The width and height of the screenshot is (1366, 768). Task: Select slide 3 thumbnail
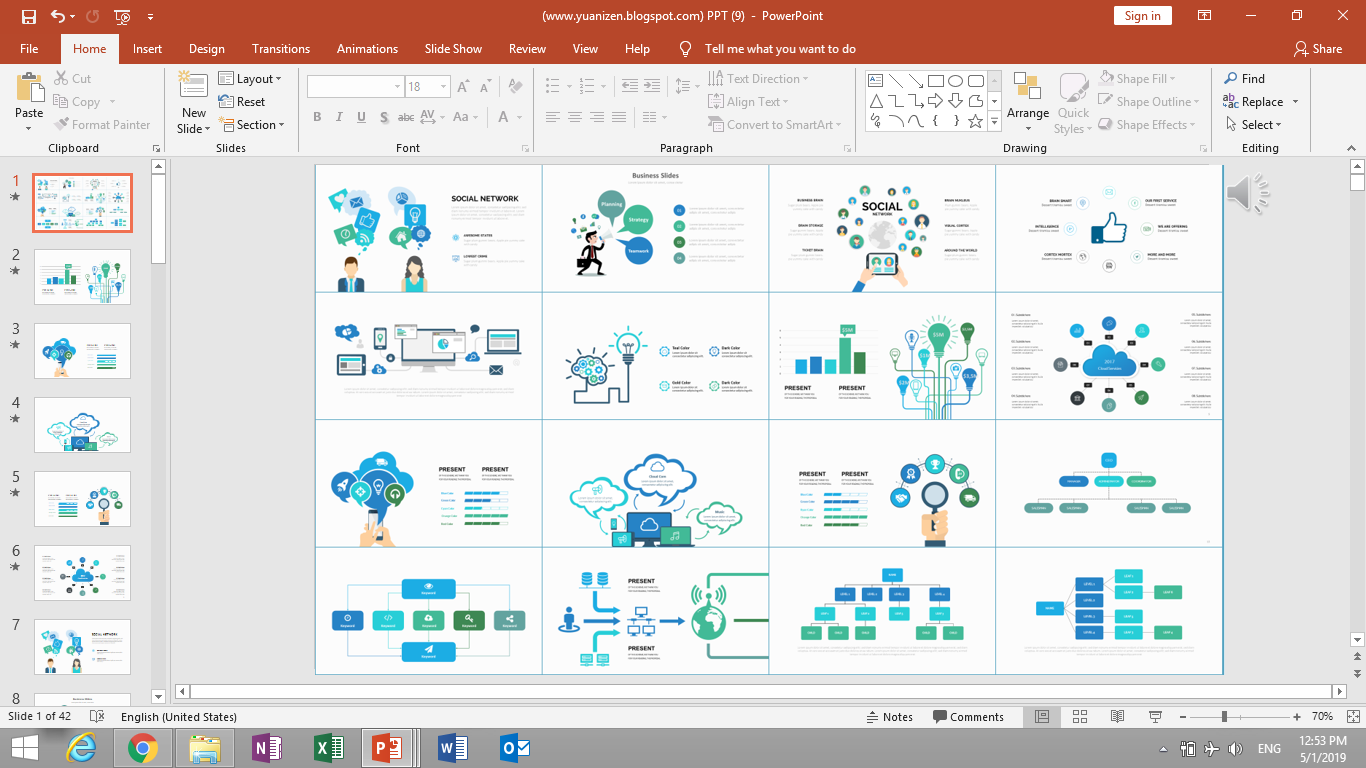(x=83, y=351)
